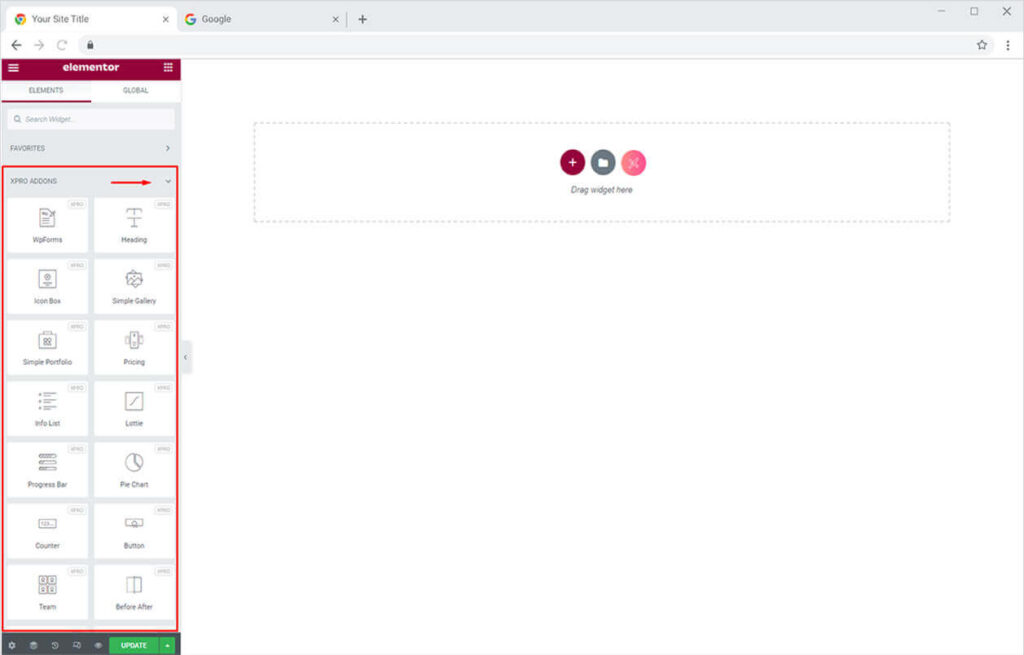Expand the Favorites section
This screenshot has width=1024, height=655.
click(x=168, y=148)
